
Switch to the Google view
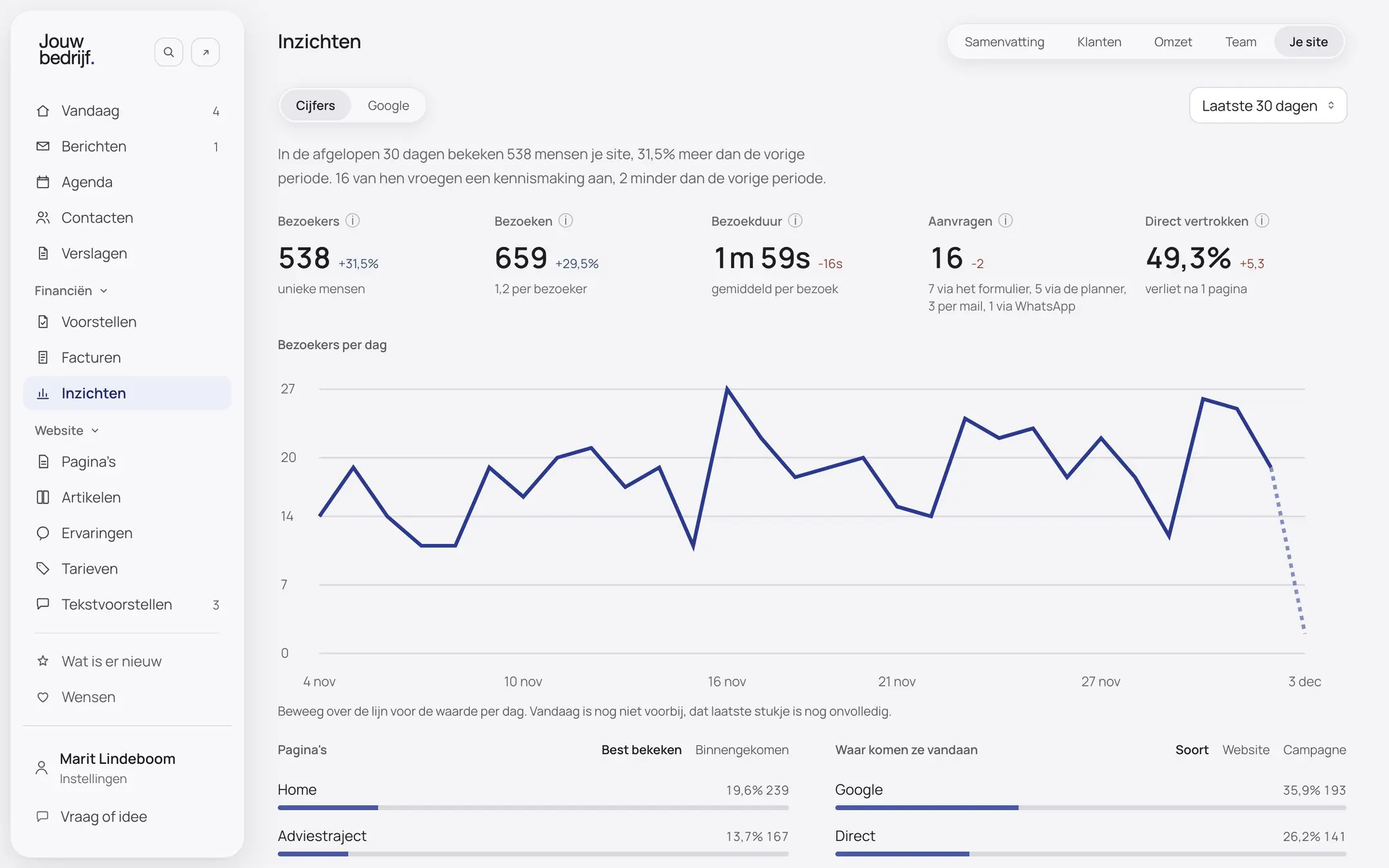[388, 105]
